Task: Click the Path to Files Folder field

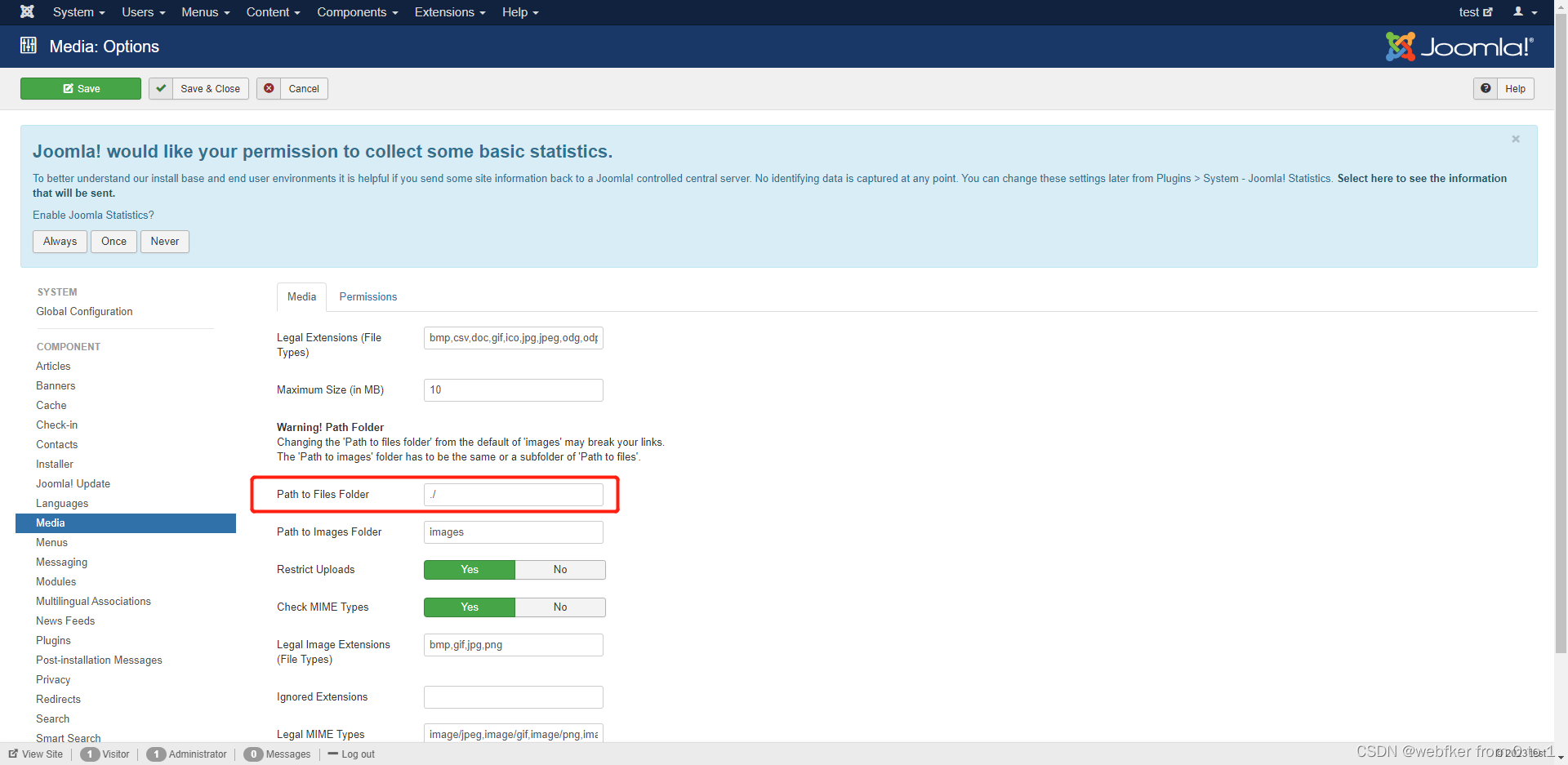Action: [514, 495]
